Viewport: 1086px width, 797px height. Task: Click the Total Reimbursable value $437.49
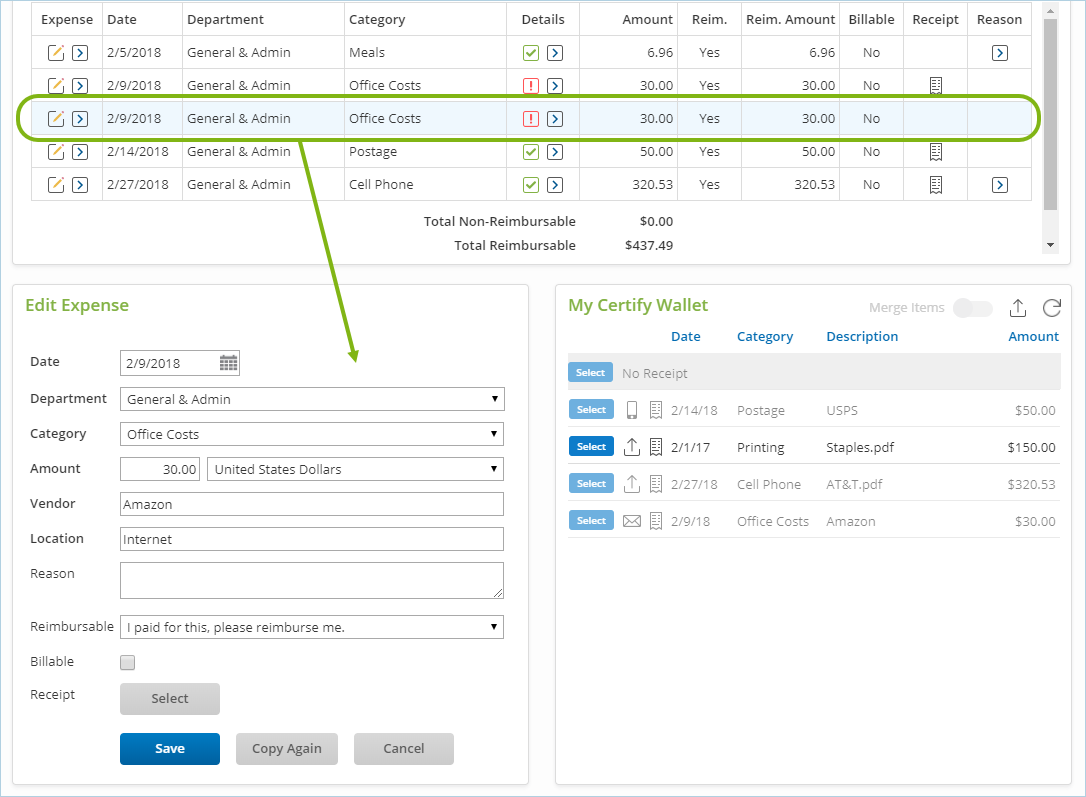coord(649,246)
